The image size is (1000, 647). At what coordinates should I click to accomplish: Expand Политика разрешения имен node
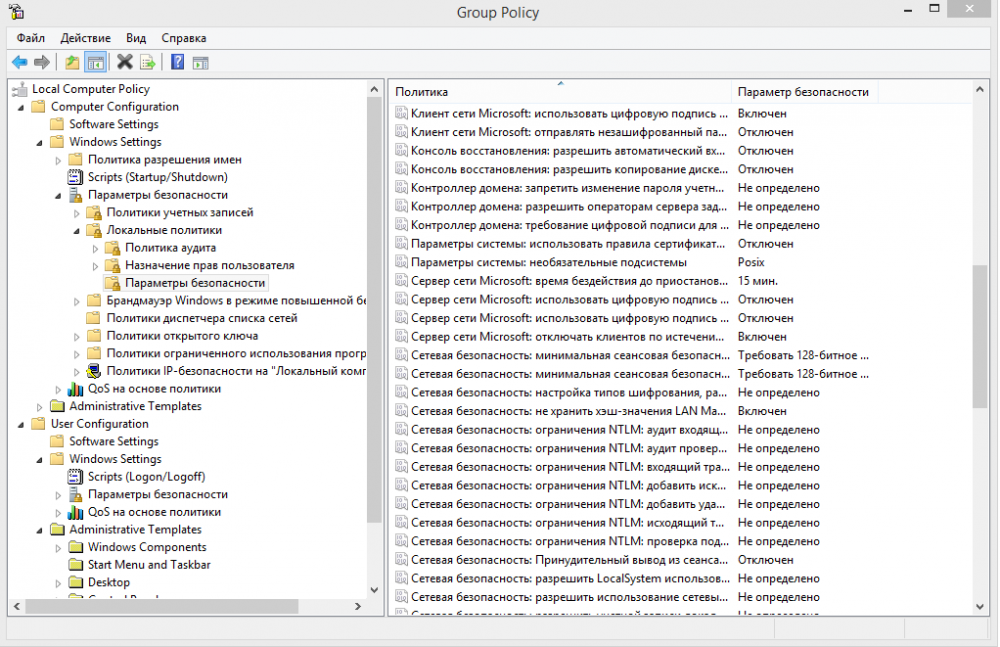pos(58,160)
